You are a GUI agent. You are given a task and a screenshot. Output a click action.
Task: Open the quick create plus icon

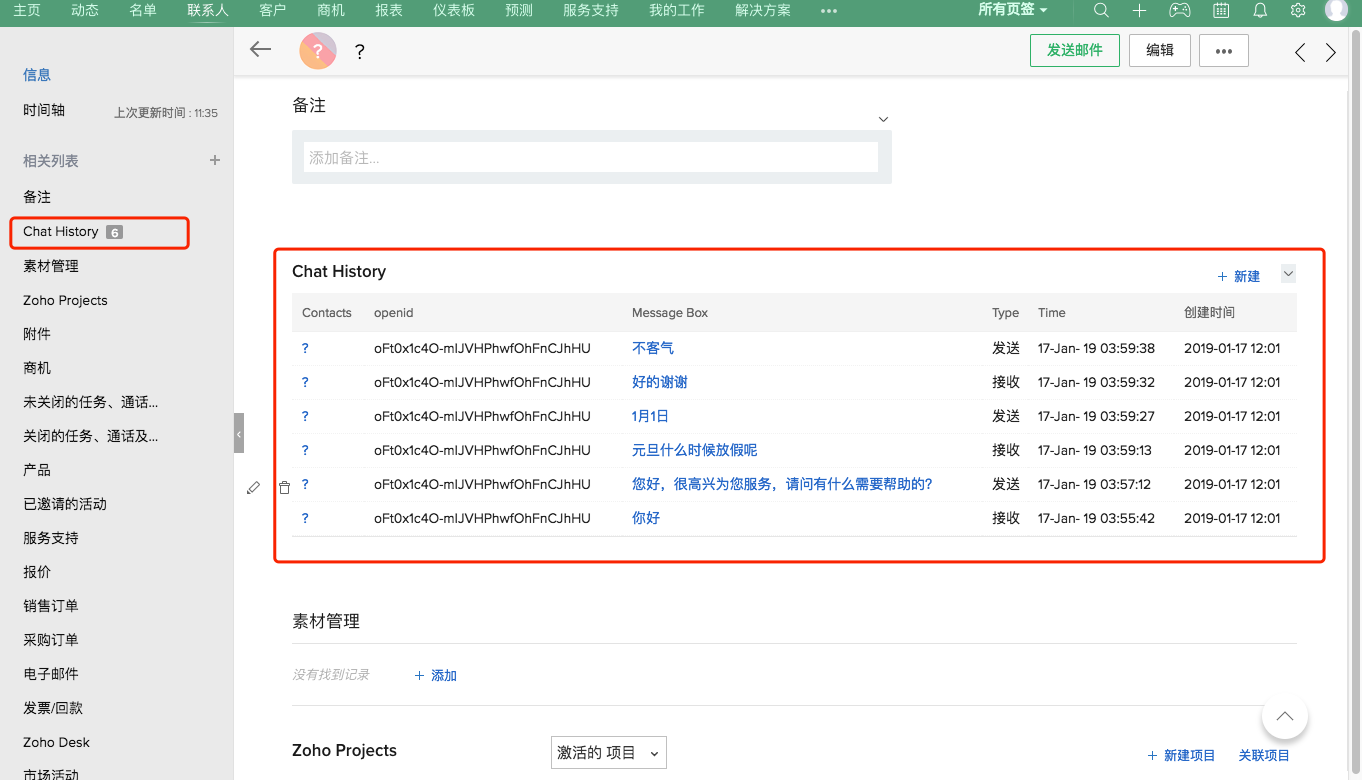tap(1139, 11)
